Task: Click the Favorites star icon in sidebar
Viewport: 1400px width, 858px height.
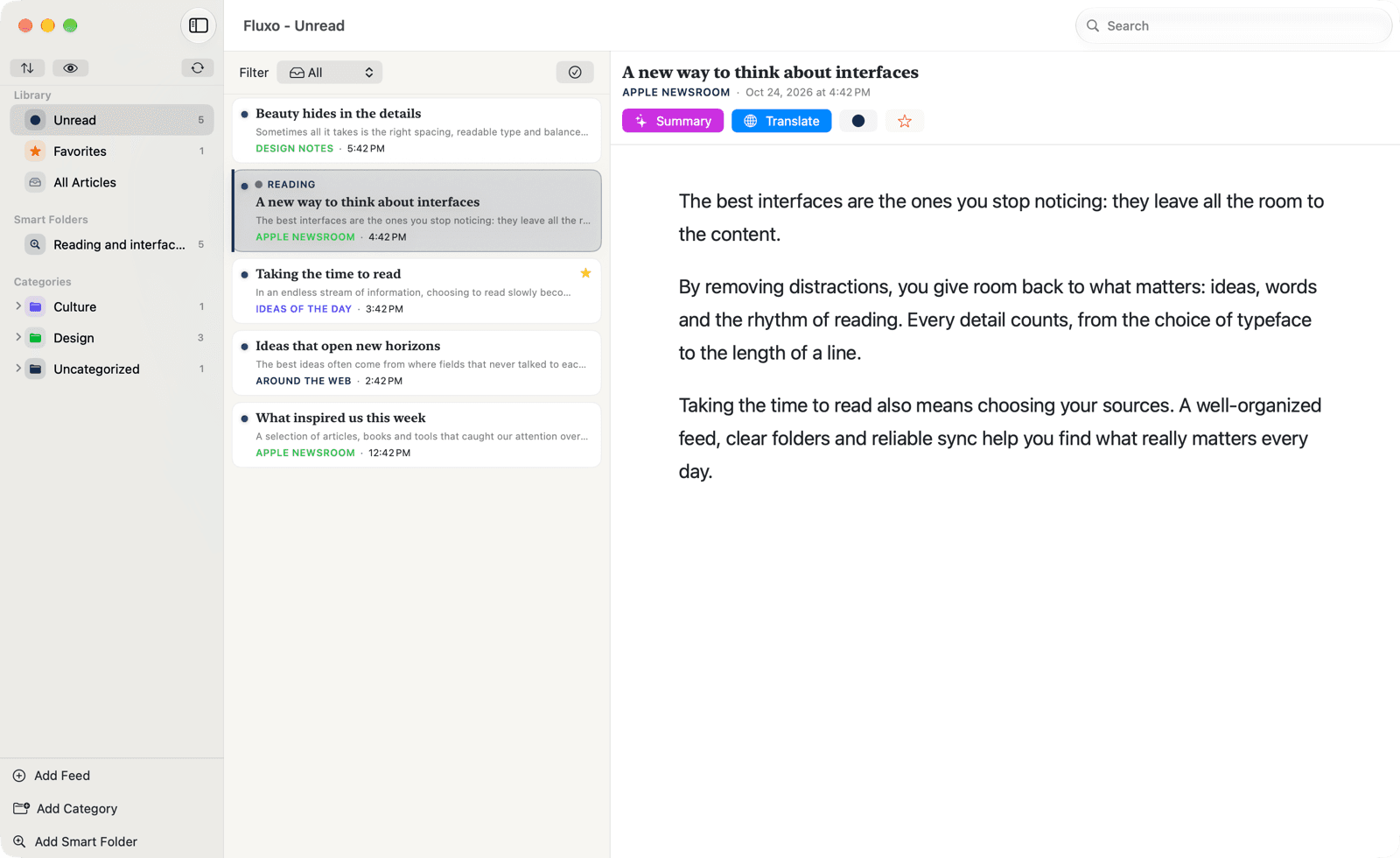Action: point(36,151)
